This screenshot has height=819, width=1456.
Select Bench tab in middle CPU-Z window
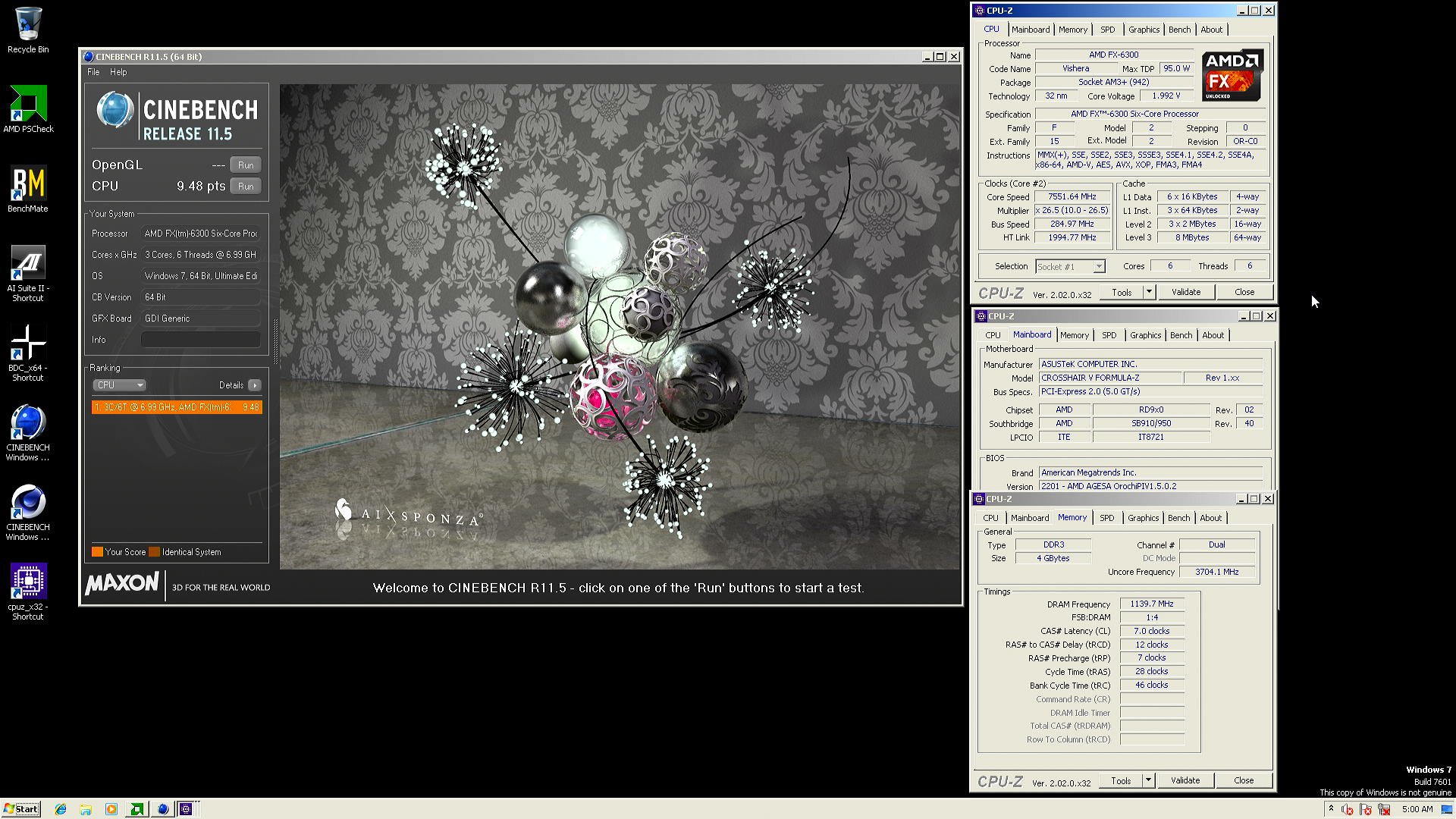click(1181, 335)
